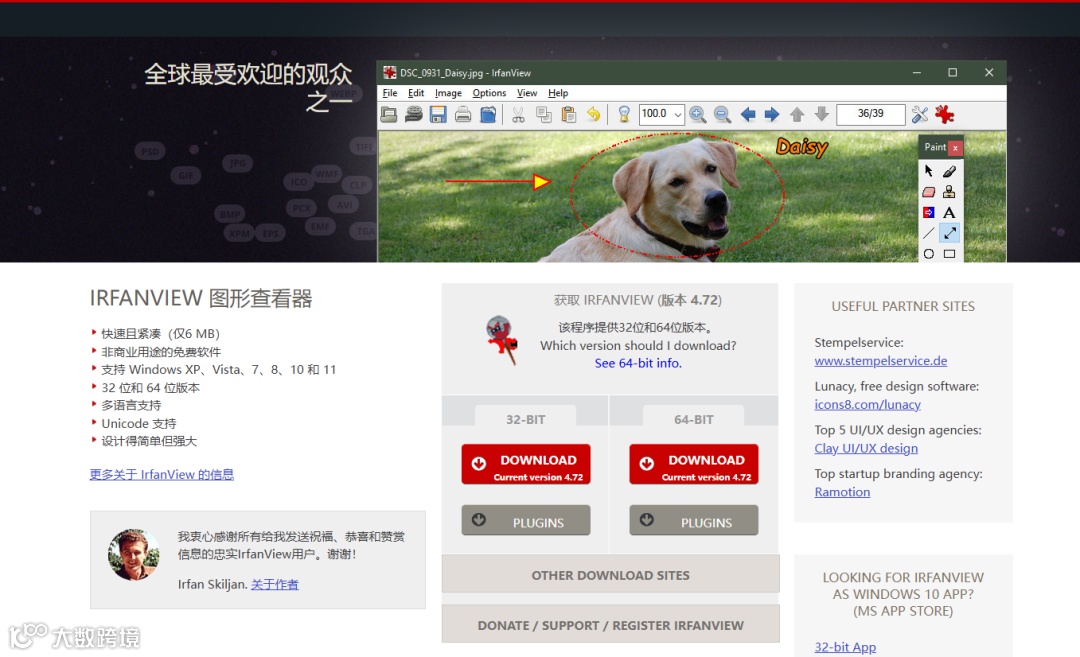Screen dimensions: 1080x657
Task: Click the IrfanView title bar app icon
Action: pos(390,72)
